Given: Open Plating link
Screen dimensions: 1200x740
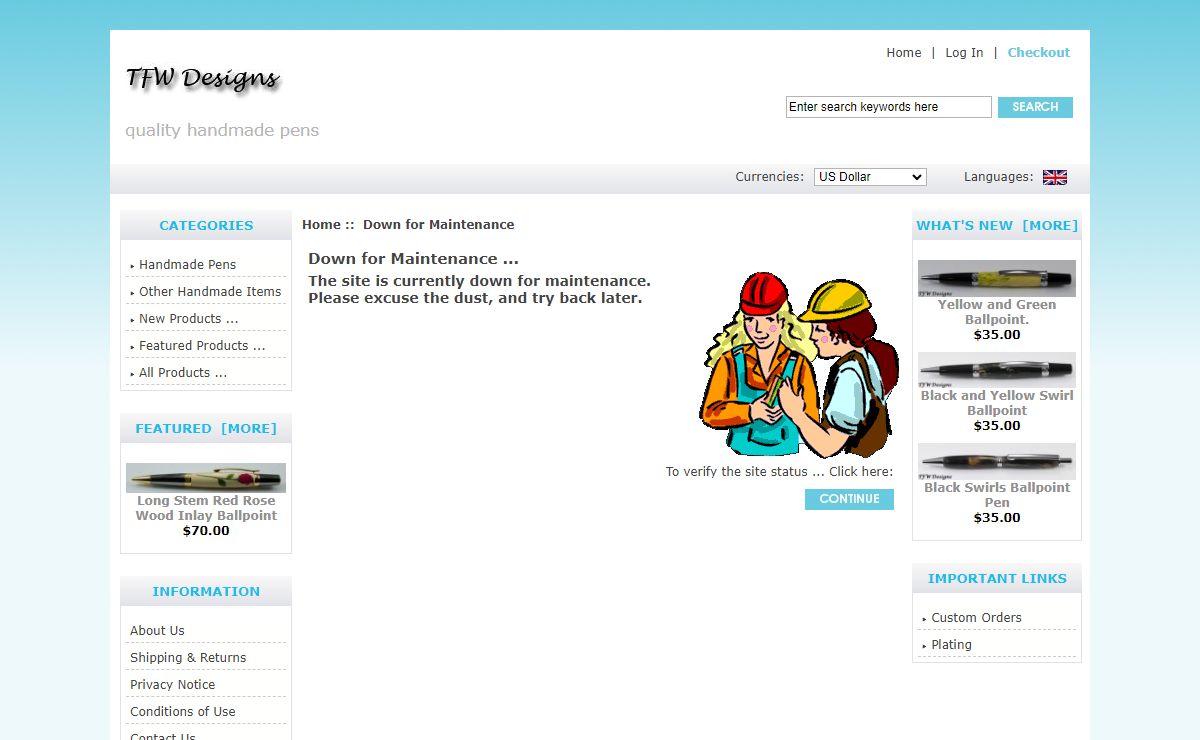Looking at the screenshot, I should [x=951, y=645].
